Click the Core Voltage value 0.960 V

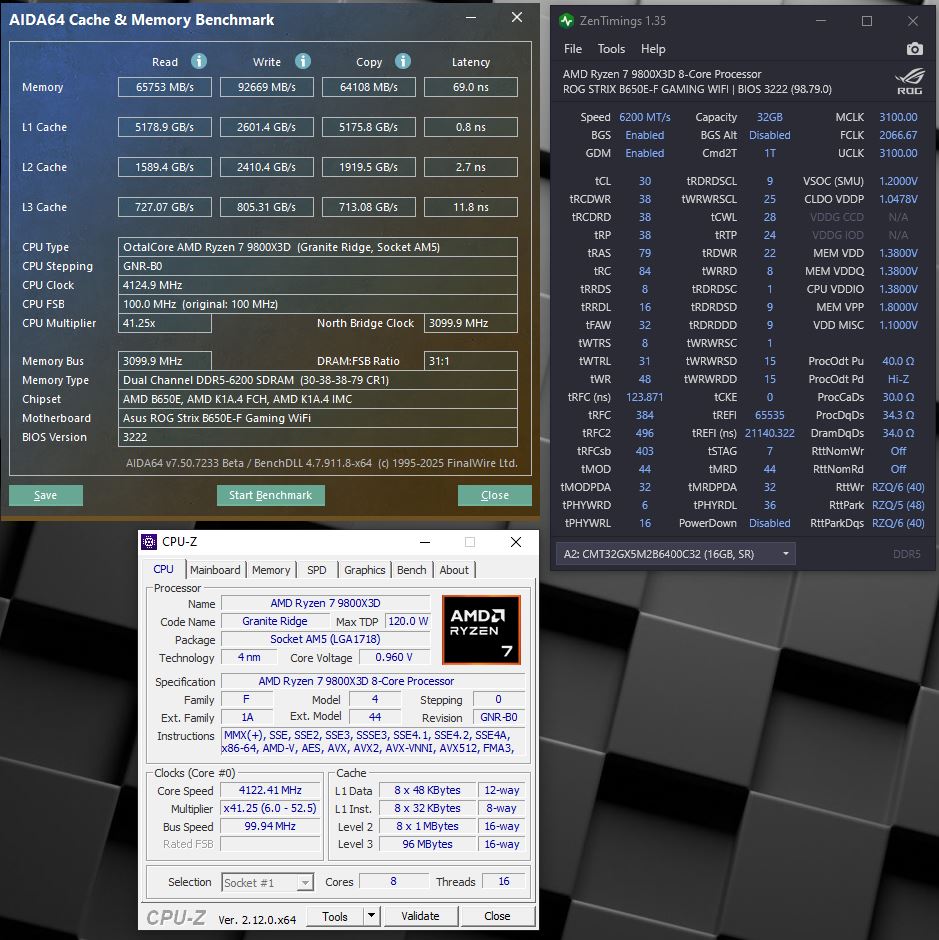pyautogui.click(x=394, y=657)
